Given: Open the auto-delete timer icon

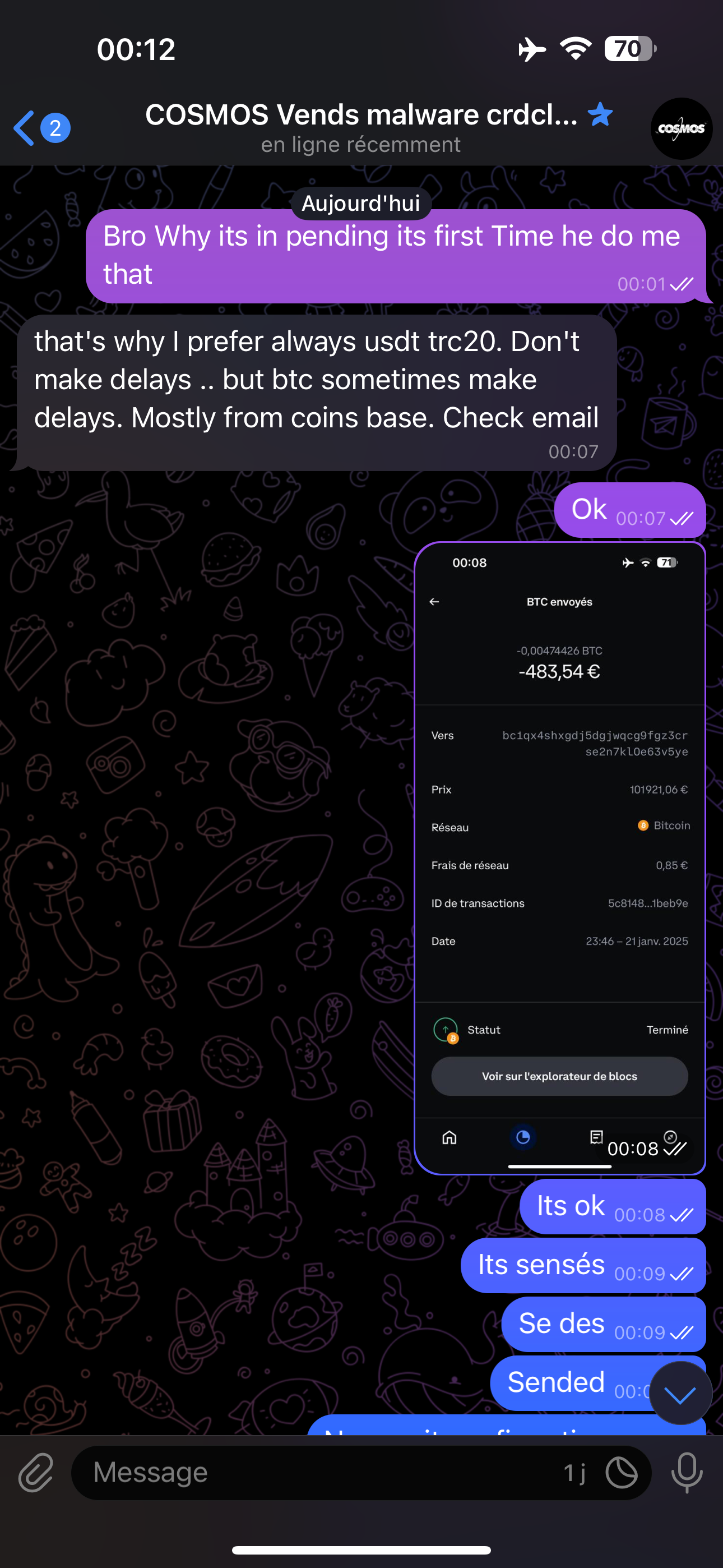Looking at the screenshot, I should coord(622,1473).
